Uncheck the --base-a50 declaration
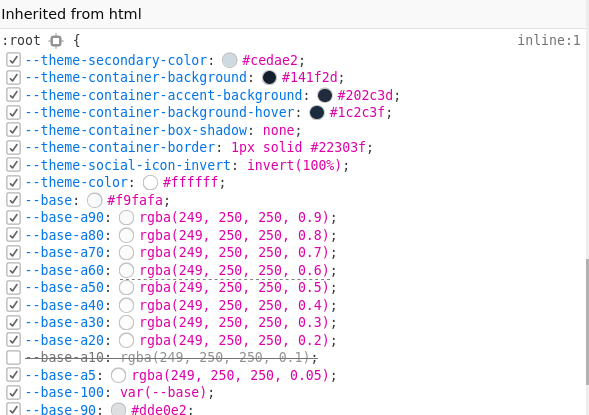This screenshot has width=589, height=415. pos(14,287)
